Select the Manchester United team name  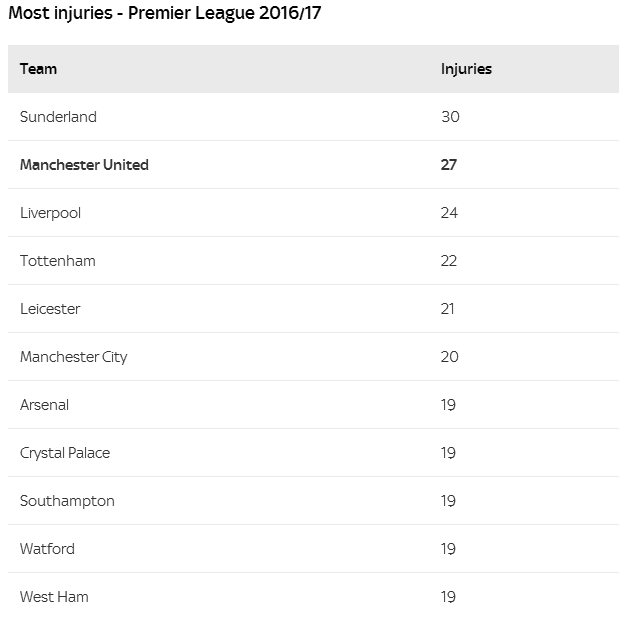coord(84,165)
